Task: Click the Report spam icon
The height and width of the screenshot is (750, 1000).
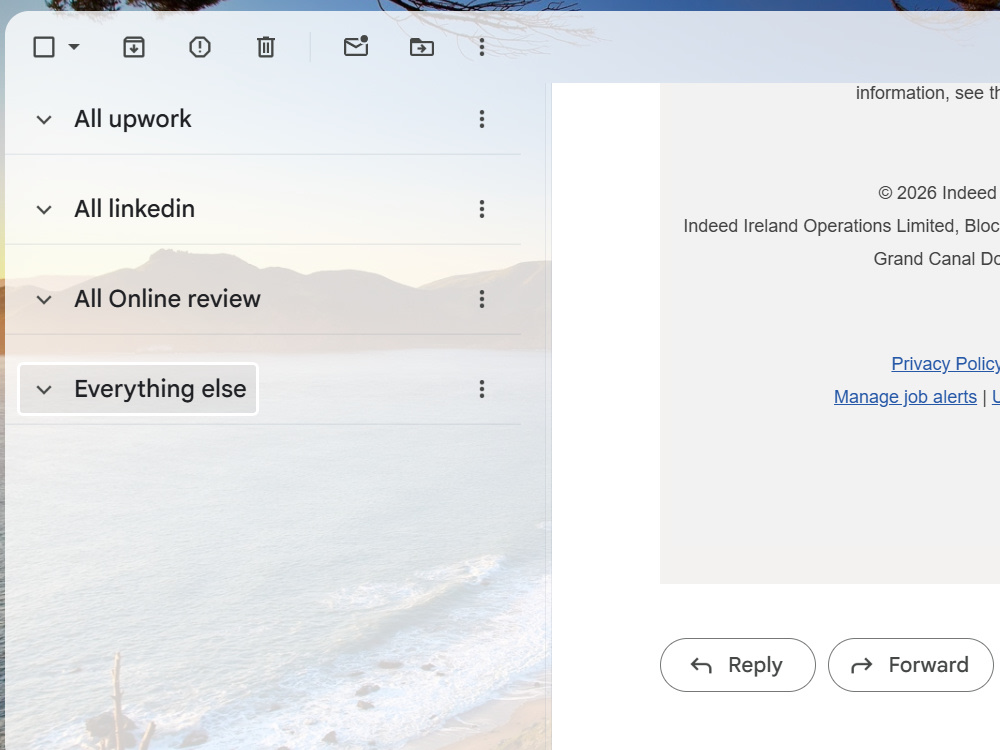Action: point(200,47)
